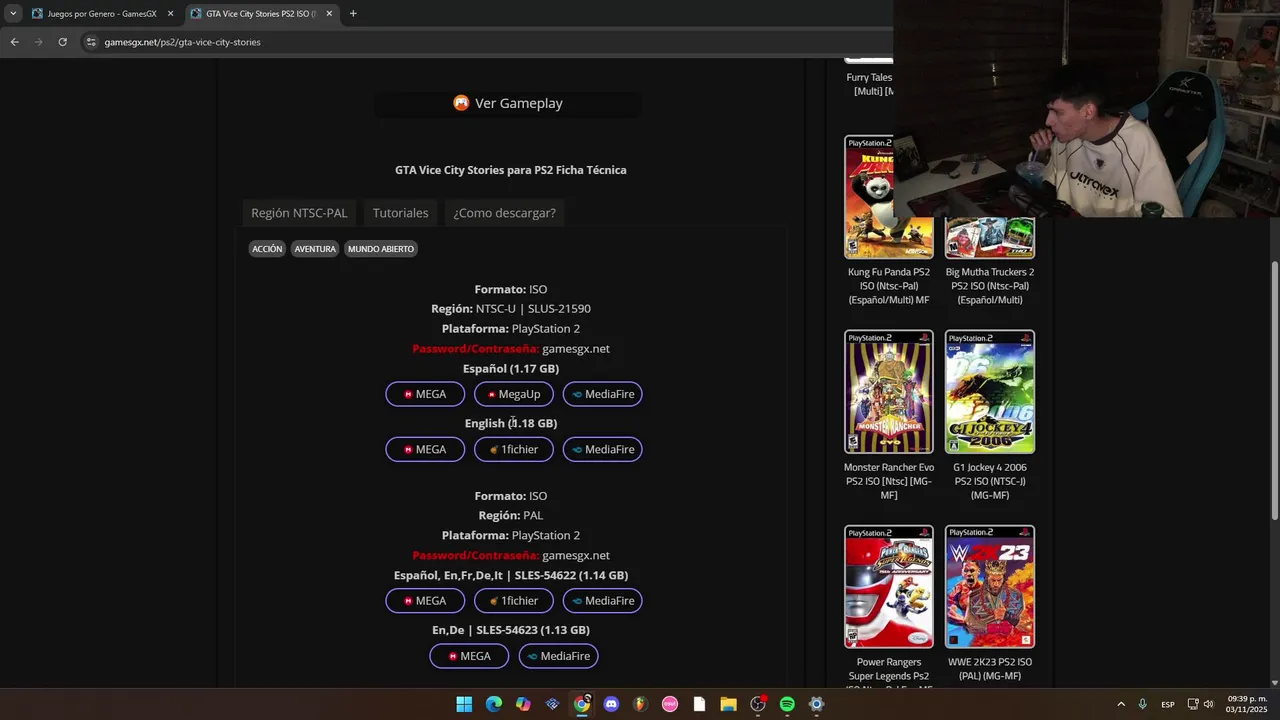Screen dimensions: 1280x720
Task: Open Big Mutha Truckers 2 PS2 ISO link
Action: coord(989,286)
